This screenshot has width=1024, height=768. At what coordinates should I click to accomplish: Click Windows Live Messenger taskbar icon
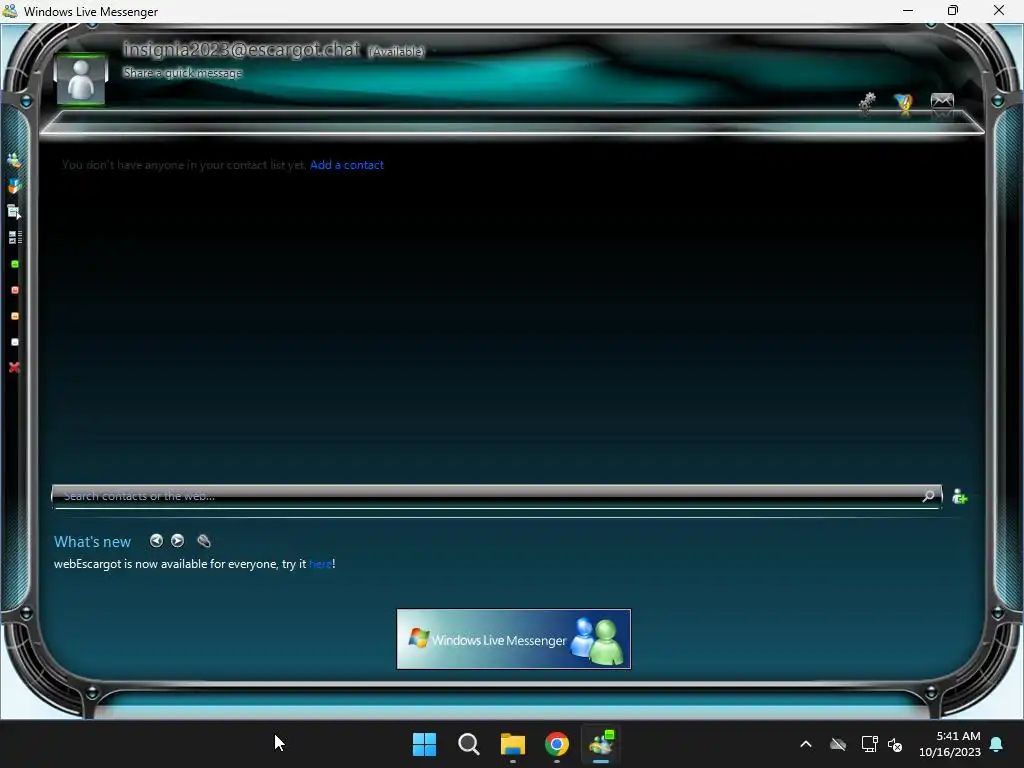click(601, 744)
